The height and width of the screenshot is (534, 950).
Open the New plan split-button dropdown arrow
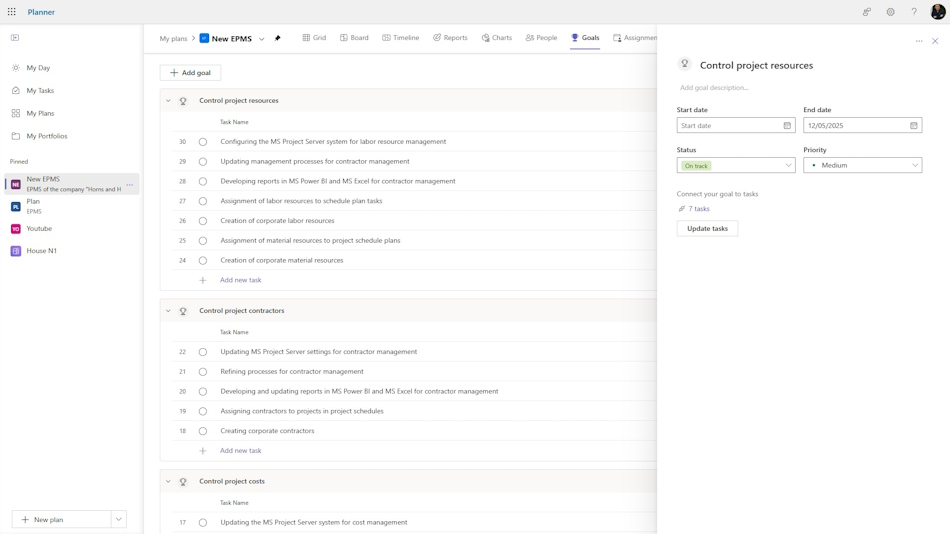click(x=119, y=519)
